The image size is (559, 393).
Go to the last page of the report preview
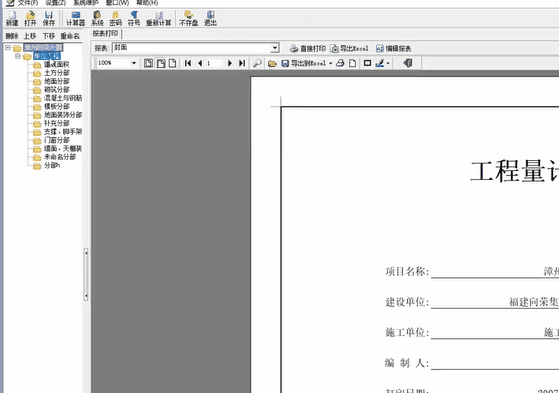coord(242,63)
